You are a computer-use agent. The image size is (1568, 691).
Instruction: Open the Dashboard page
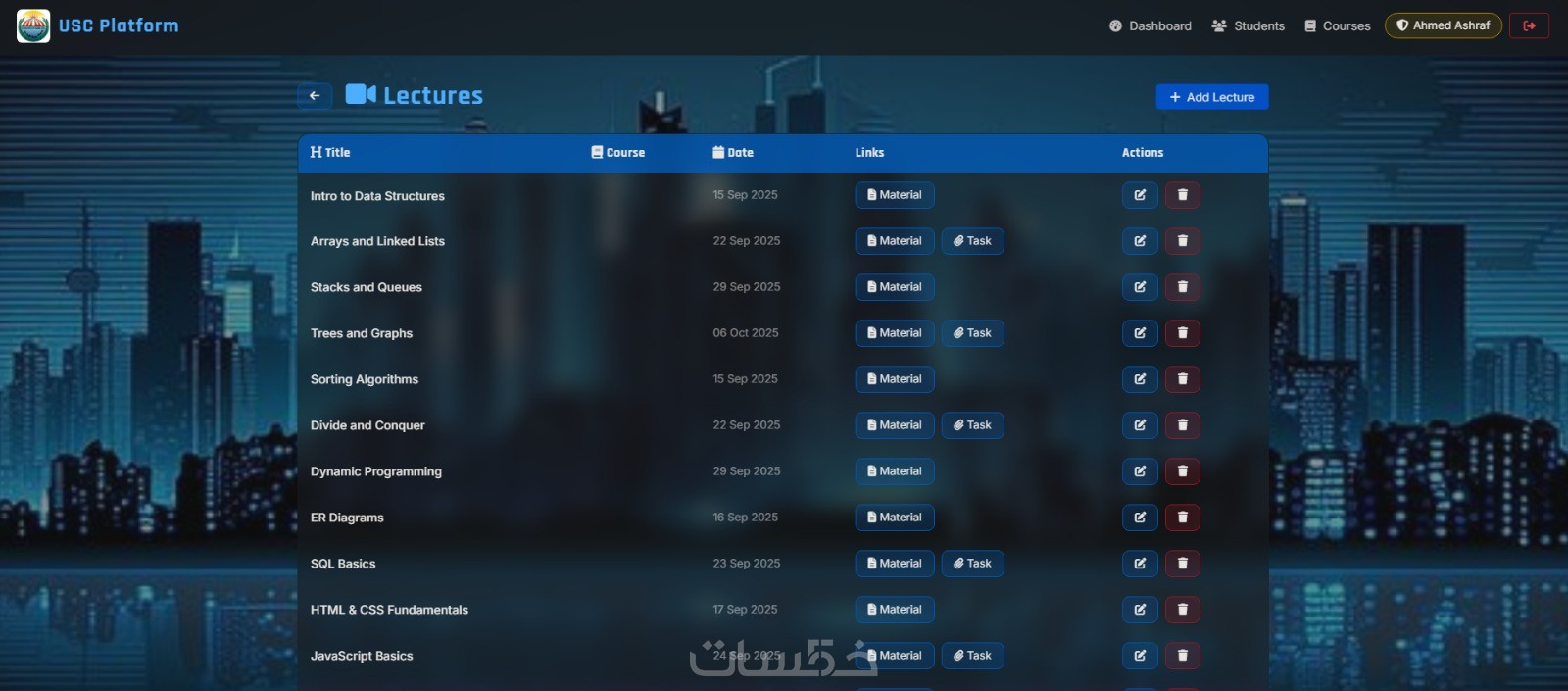tap(1151, 26)
